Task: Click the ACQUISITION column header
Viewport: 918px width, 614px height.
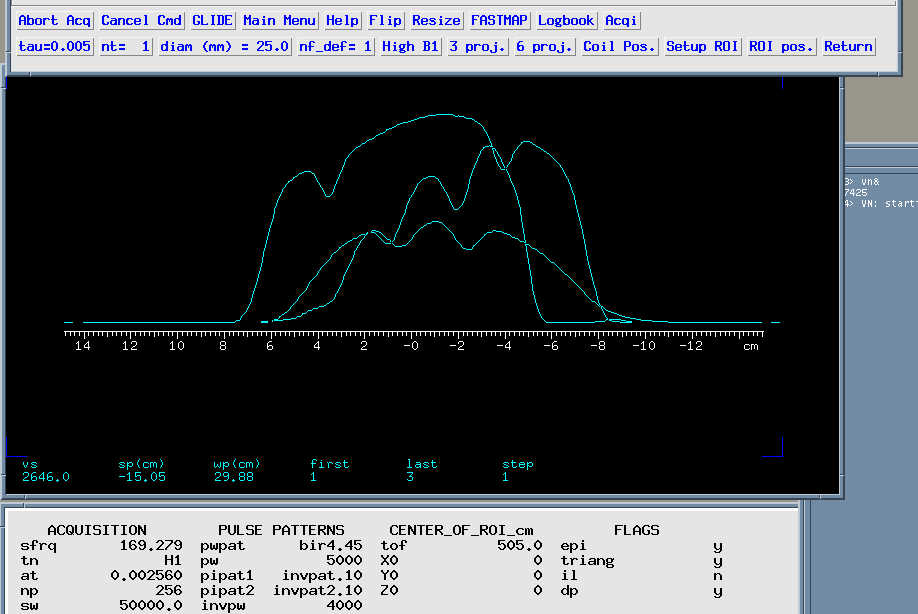Action: coord(97,530)
